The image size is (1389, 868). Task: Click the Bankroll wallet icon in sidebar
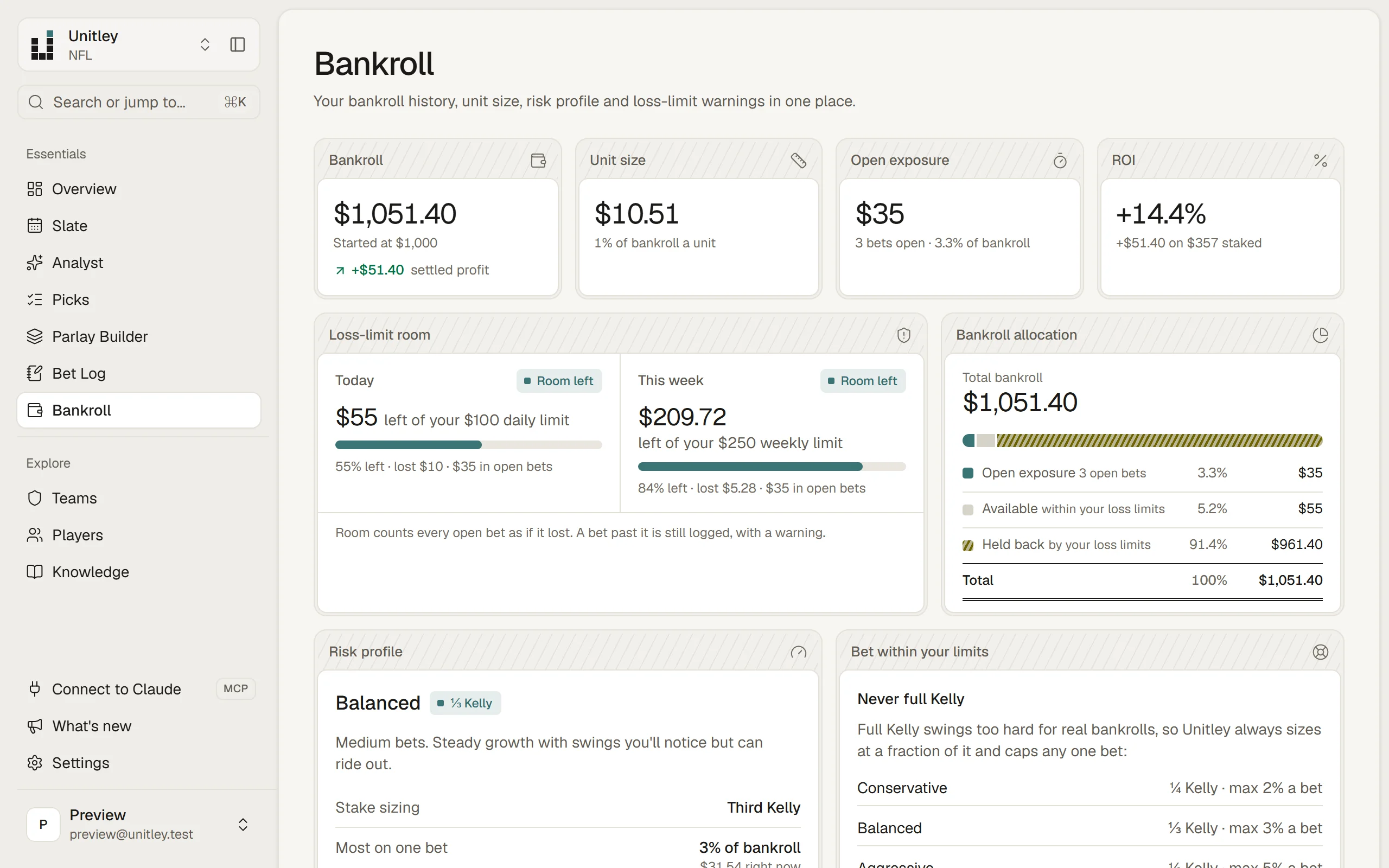click(34, 411)
